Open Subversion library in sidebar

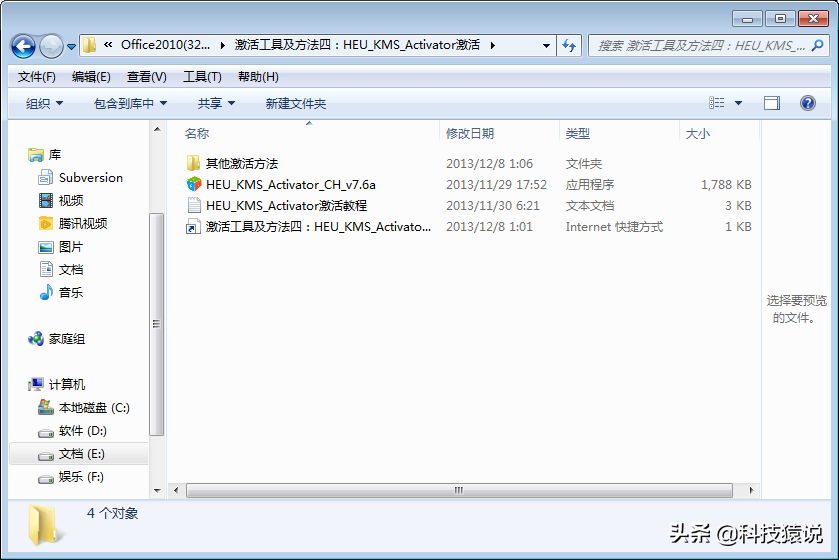[90, 178]
